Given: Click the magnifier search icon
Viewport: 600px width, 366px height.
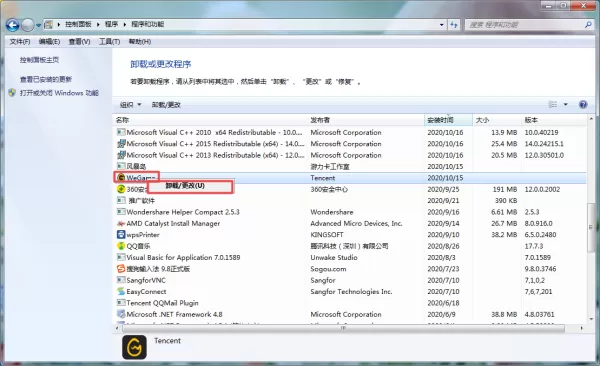Looking at the screenshot, I should coord(588,25).
